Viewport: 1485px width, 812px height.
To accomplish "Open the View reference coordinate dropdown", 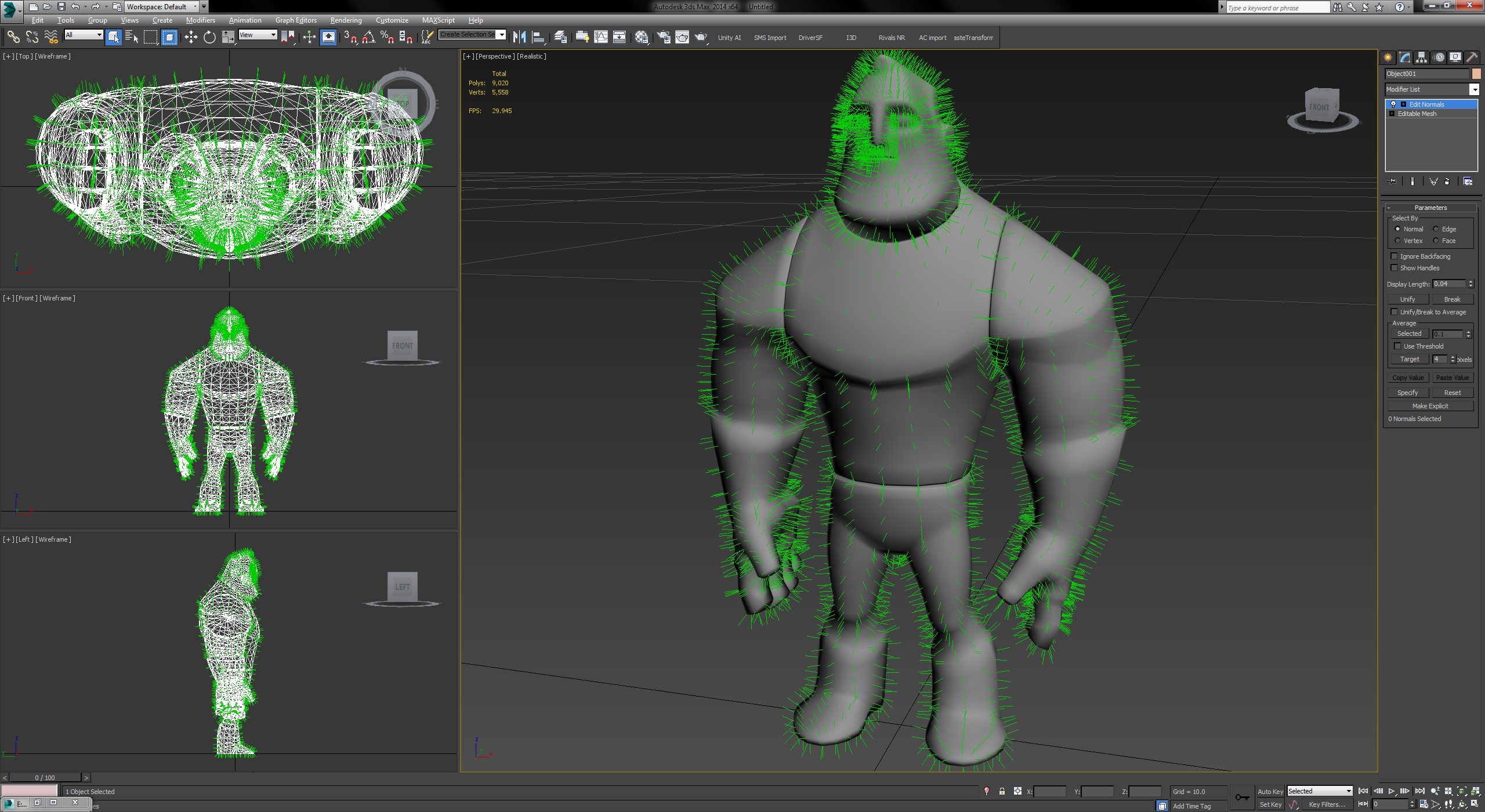I will 273,35.
